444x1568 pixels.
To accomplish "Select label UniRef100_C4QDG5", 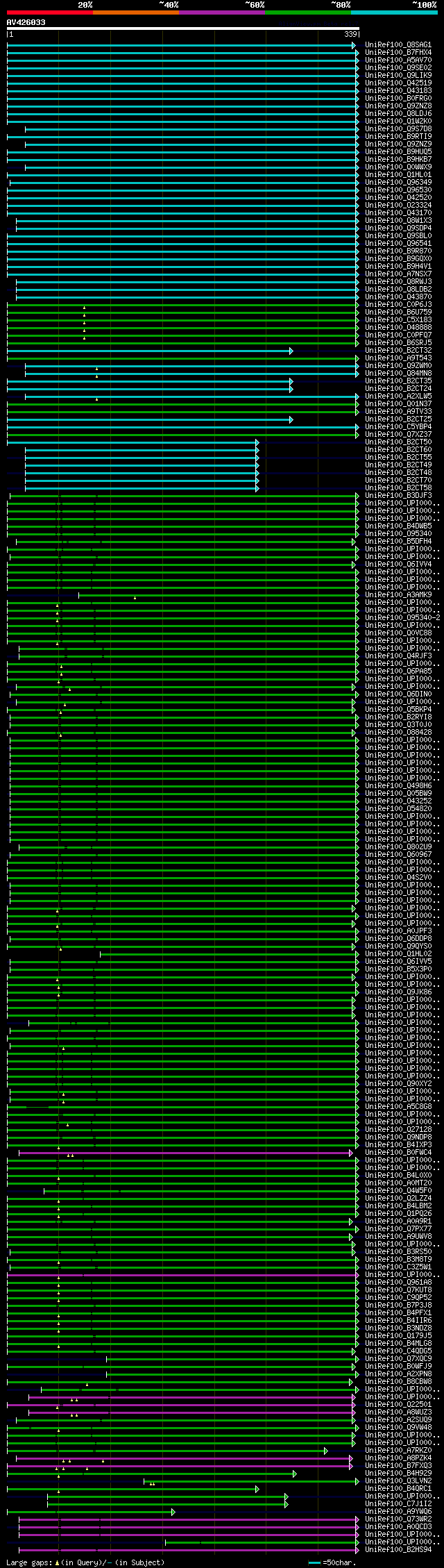I will tap(398, 1351).
